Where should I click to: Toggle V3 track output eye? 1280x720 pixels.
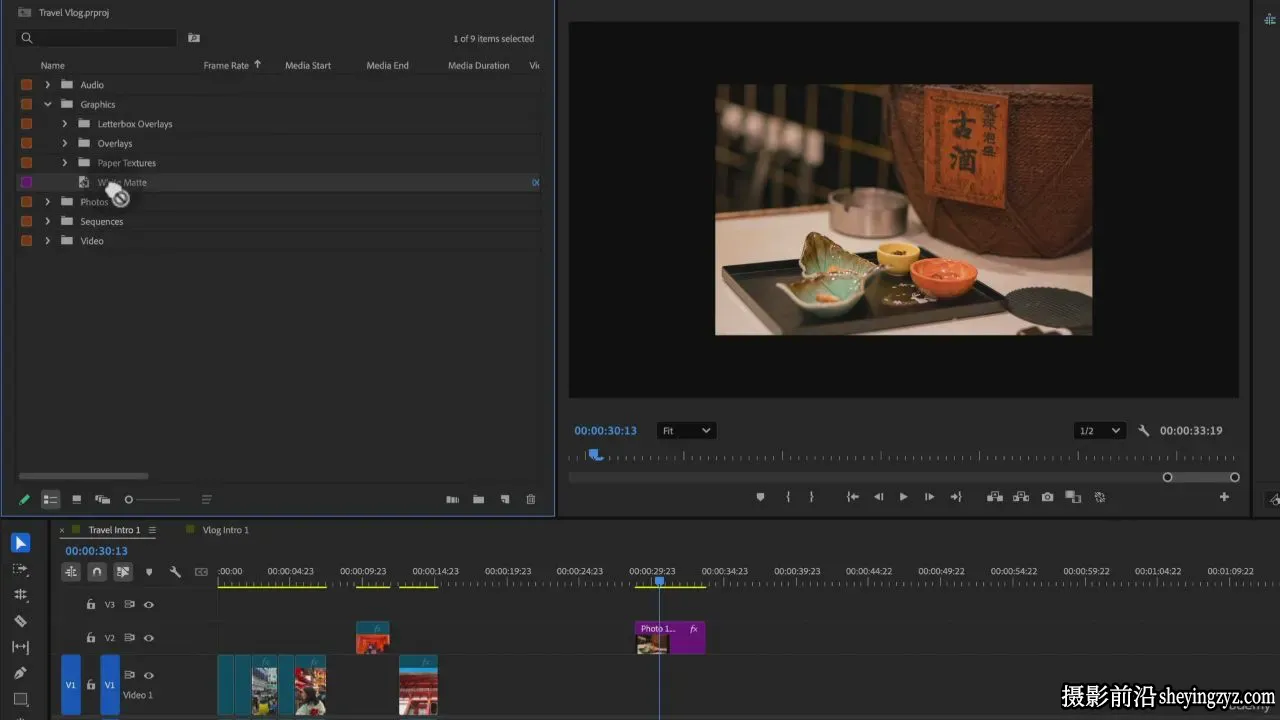(149, 605)
